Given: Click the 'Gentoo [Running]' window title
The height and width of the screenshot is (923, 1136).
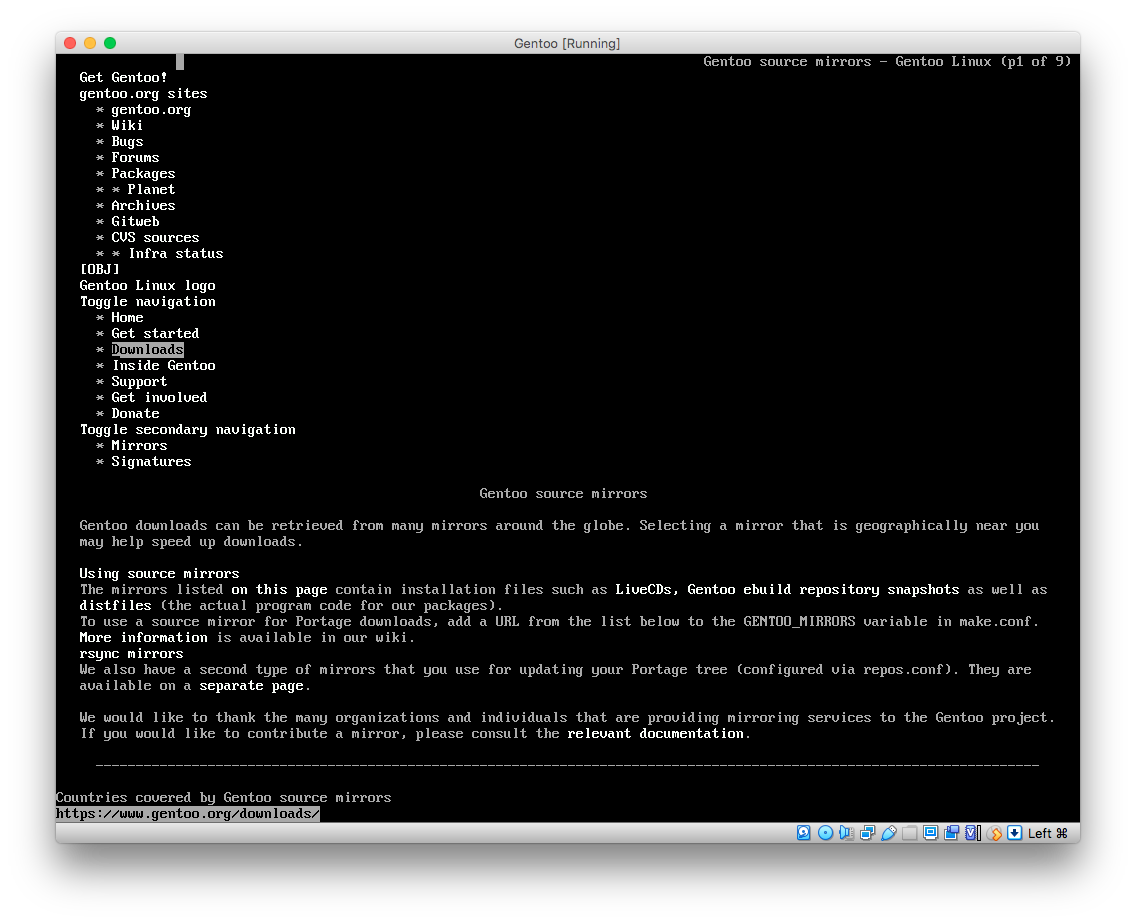Looking at the screenshot, I should point(567,43).
